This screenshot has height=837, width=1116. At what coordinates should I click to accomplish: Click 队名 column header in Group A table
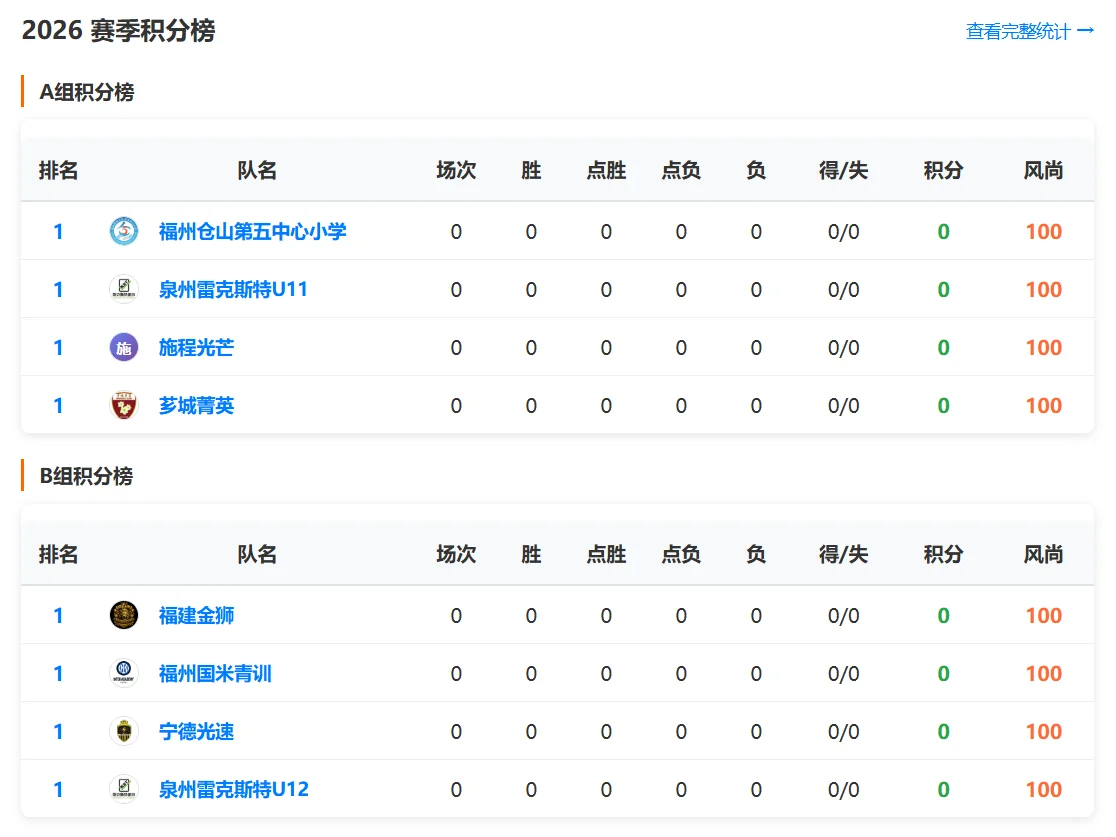[257, 171]
